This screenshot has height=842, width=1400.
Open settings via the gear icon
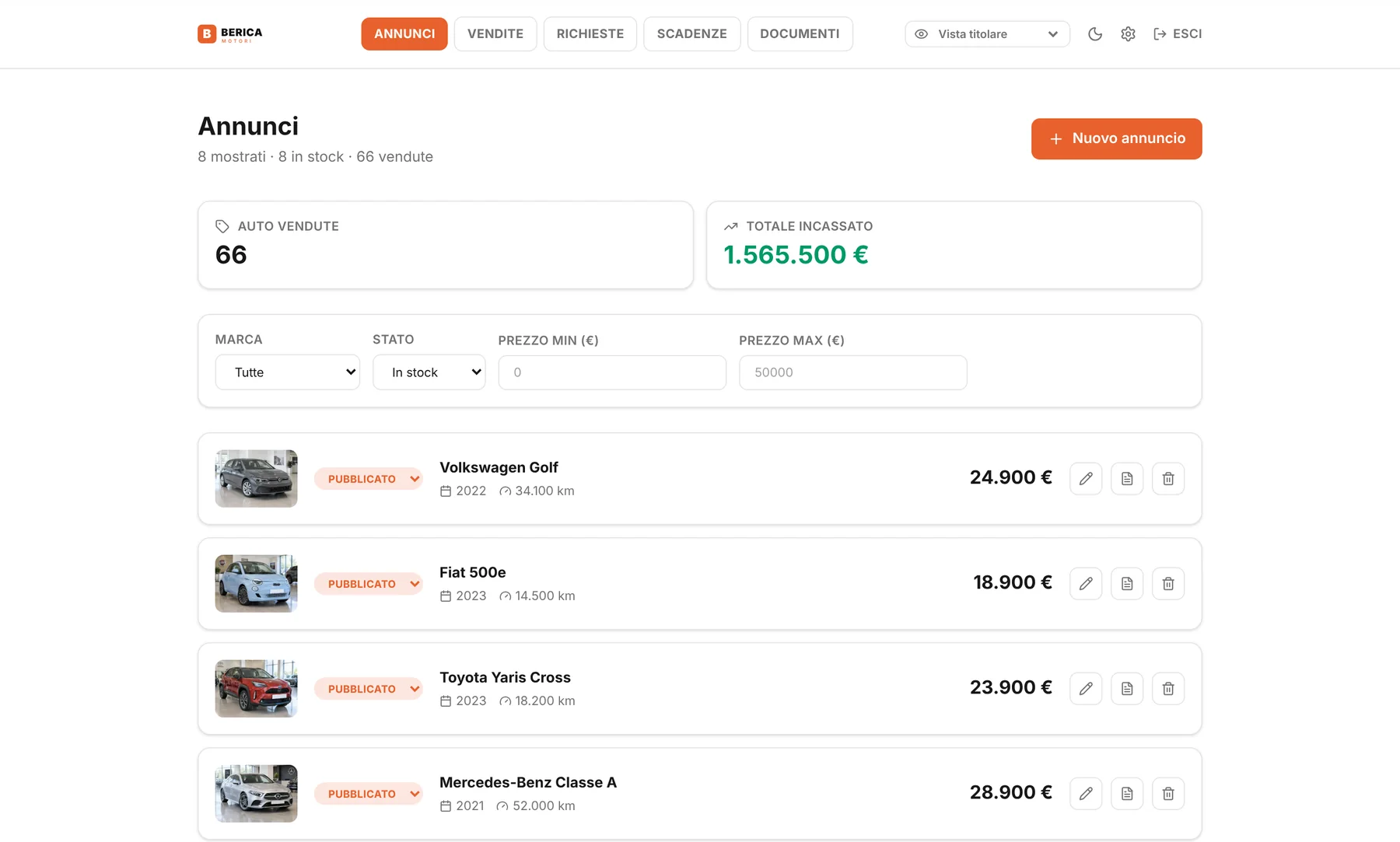click(1128, 33)
